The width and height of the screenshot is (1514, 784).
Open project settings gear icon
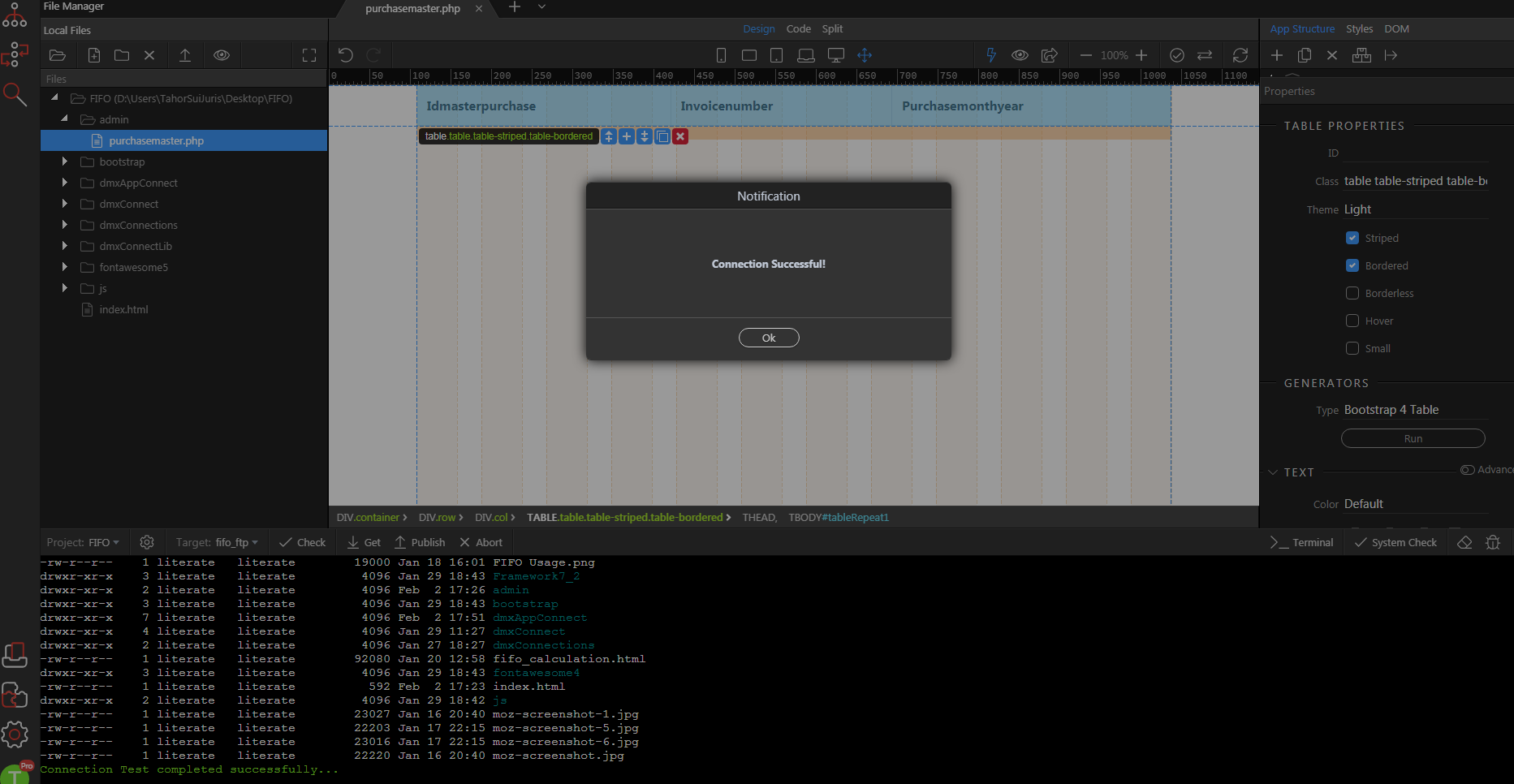[147, 542]
